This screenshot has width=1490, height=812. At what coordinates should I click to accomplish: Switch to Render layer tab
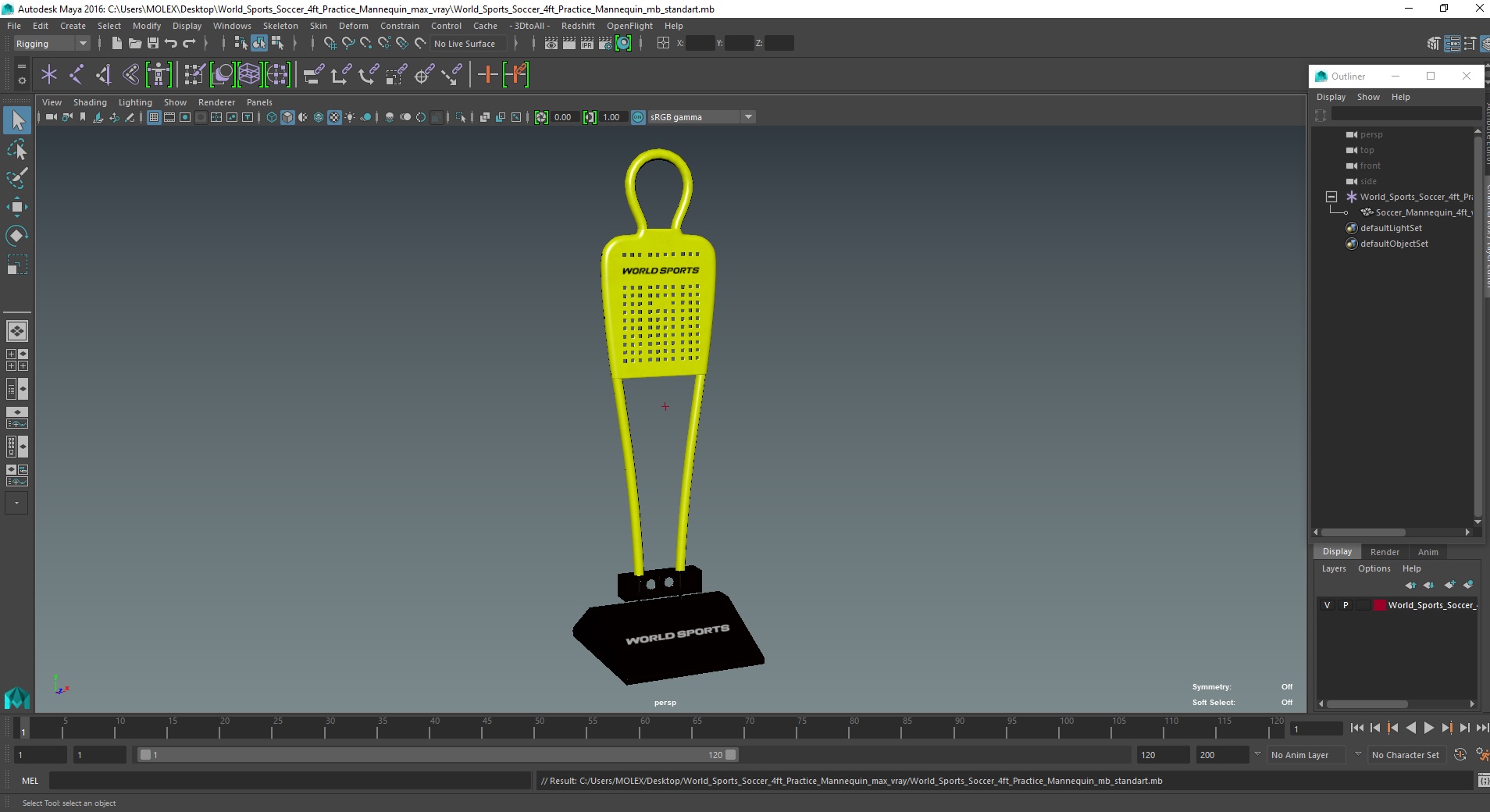(1385, 552)
